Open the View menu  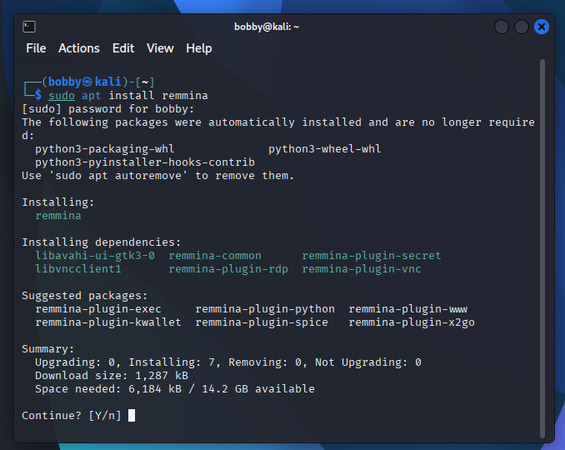pyautogui.click(x=160, y=48)
